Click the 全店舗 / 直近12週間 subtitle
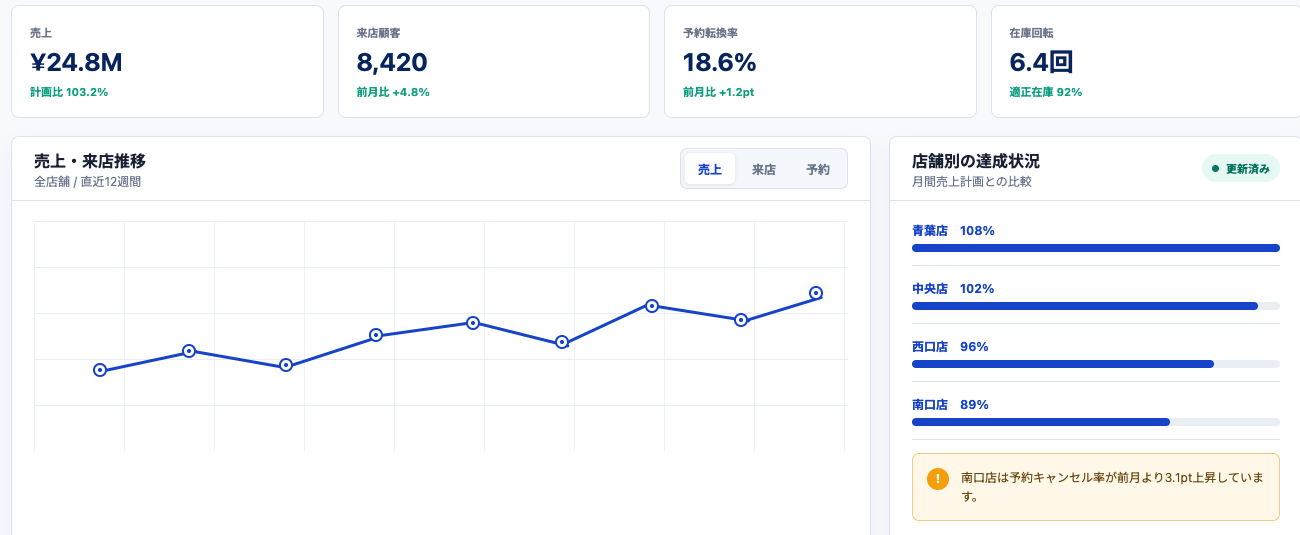Viewport: 1300px width, 535px height. [87, 182]
